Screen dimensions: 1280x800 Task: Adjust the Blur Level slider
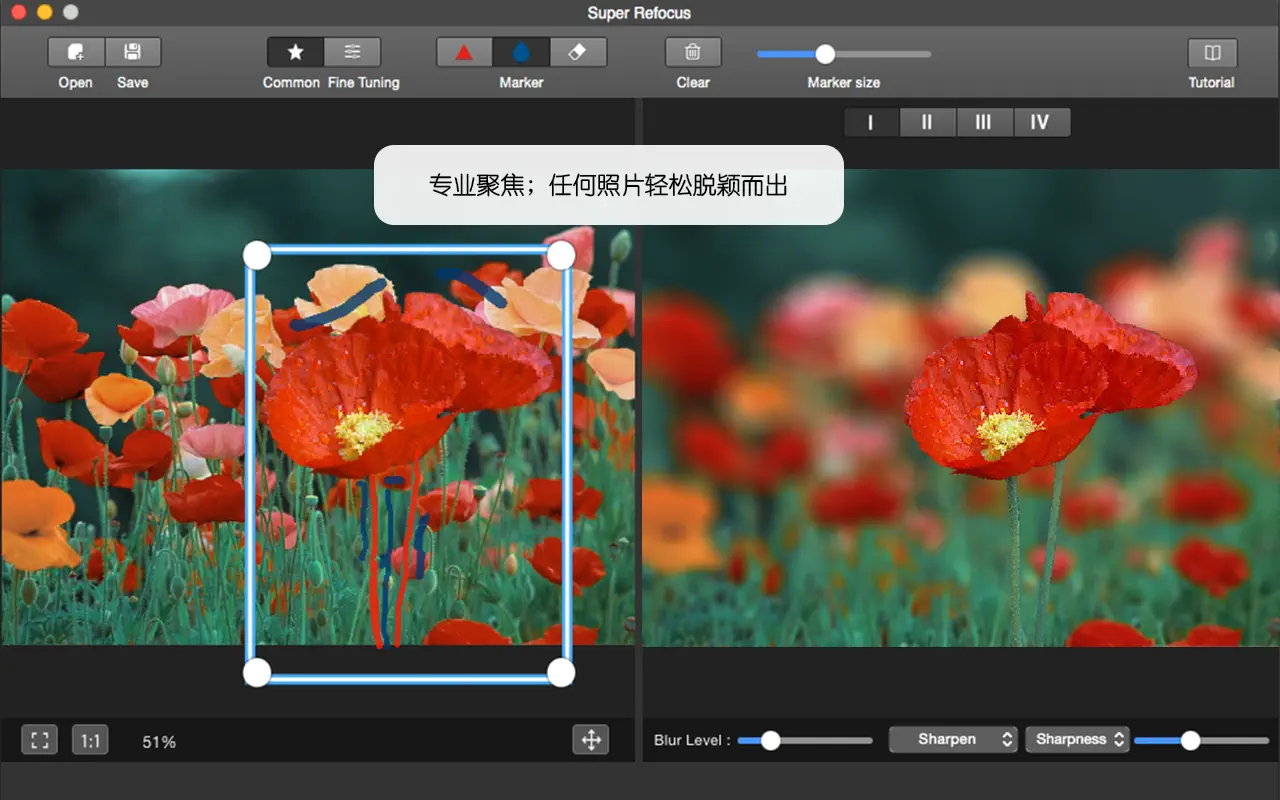(770, 740)
